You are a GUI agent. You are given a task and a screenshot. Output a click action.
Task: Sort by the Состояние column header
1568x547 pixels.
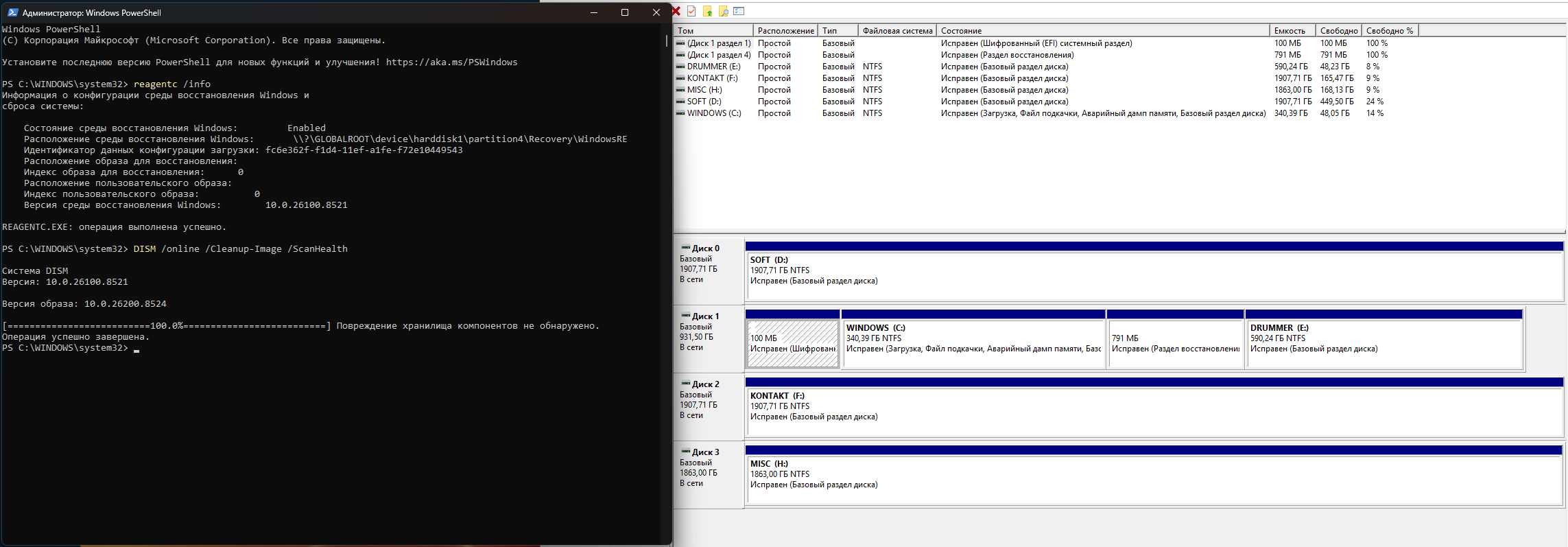(x=1103, y=31)
